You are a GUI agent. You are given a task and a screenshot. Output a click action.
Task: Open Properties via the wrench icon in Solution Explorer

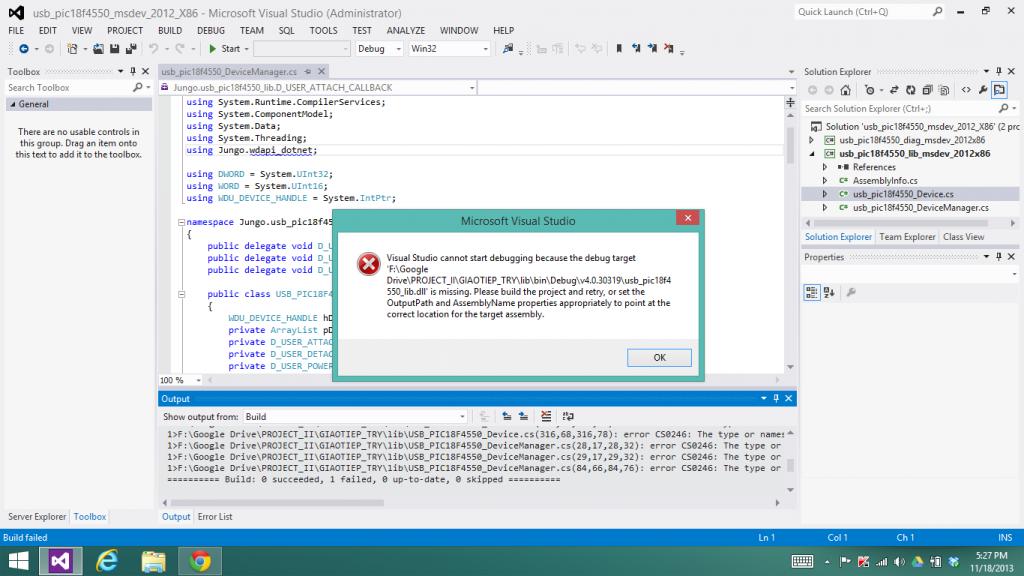984,90
